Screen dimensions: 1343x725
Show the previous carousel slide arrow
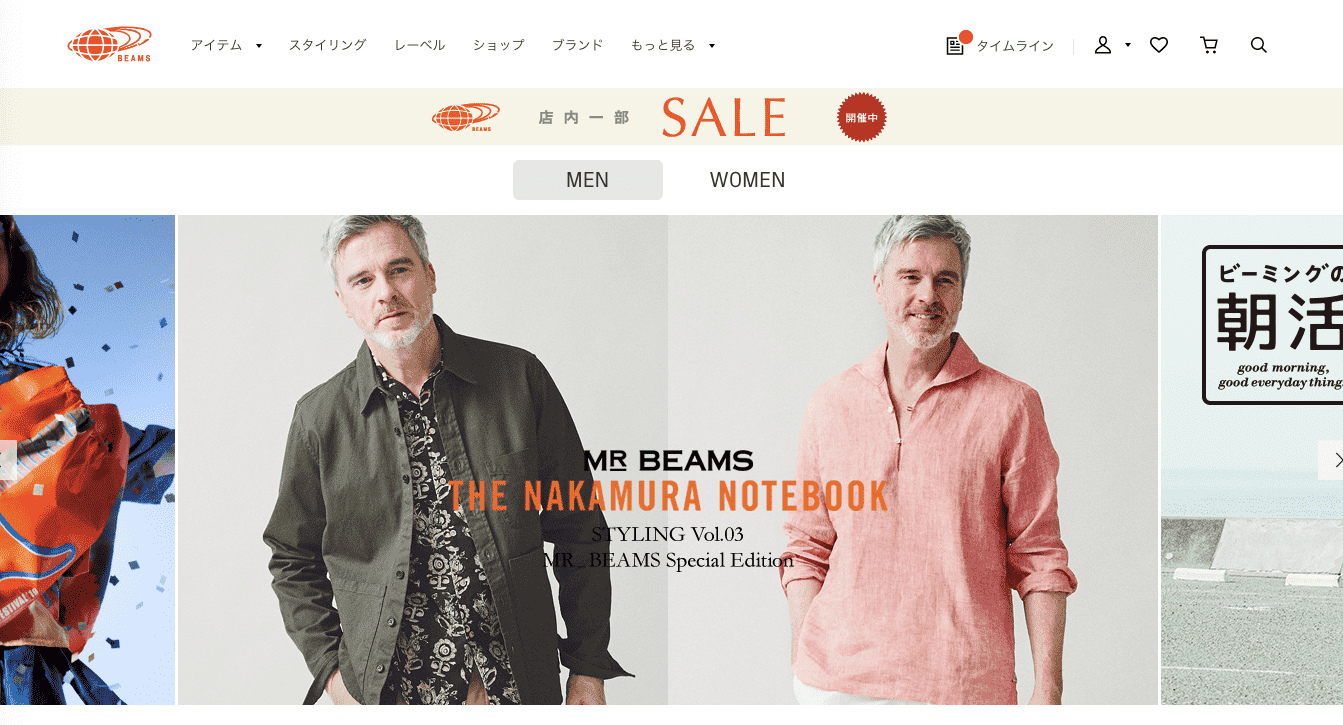pyautogui.click(x=8, y=460)
